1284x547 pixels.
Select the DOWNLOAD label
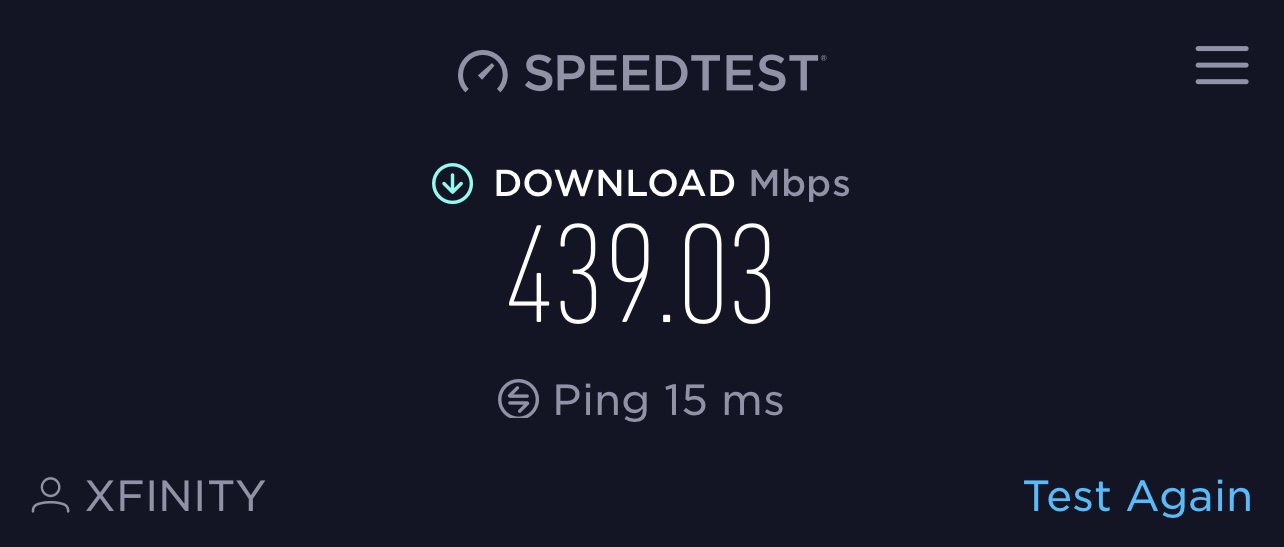[614, 183]
